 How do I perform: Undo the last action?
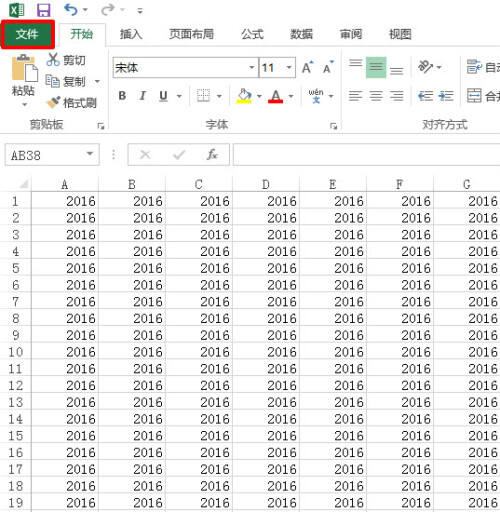click(71, 10)
